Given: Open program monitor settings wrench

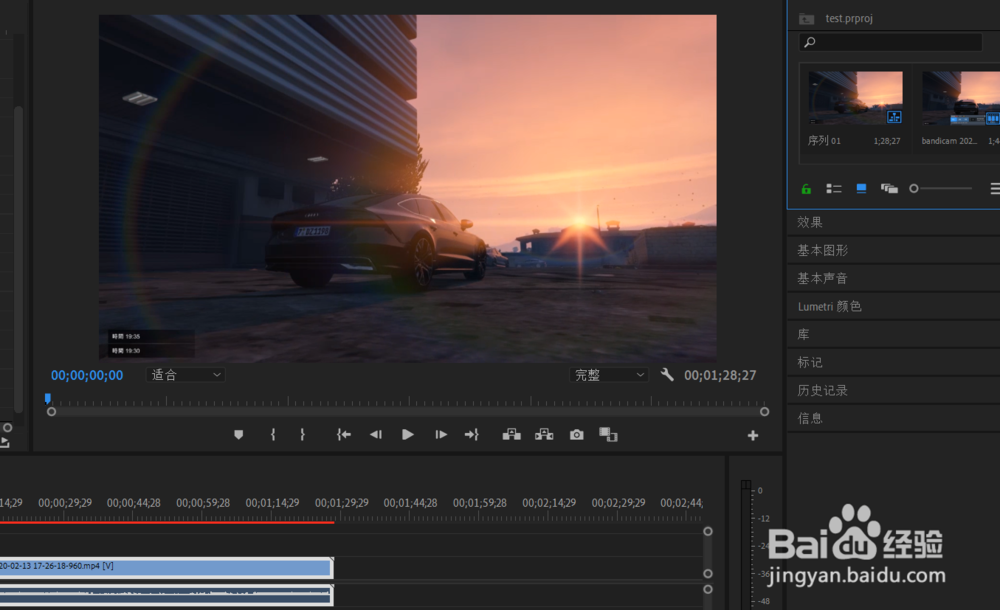Looking at the screenshot, I should point(667,375).
